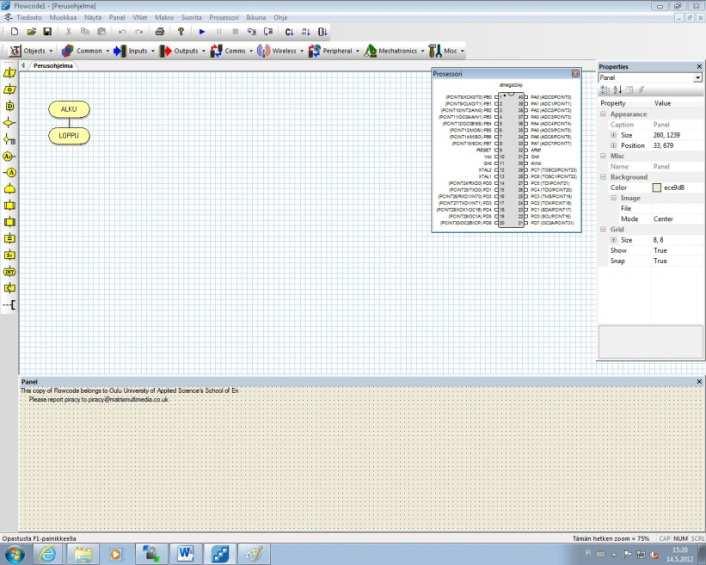The width and height of the screenshot is (706, 565).
Task: Close the Prosessori chip window
Action: (575, 73)
